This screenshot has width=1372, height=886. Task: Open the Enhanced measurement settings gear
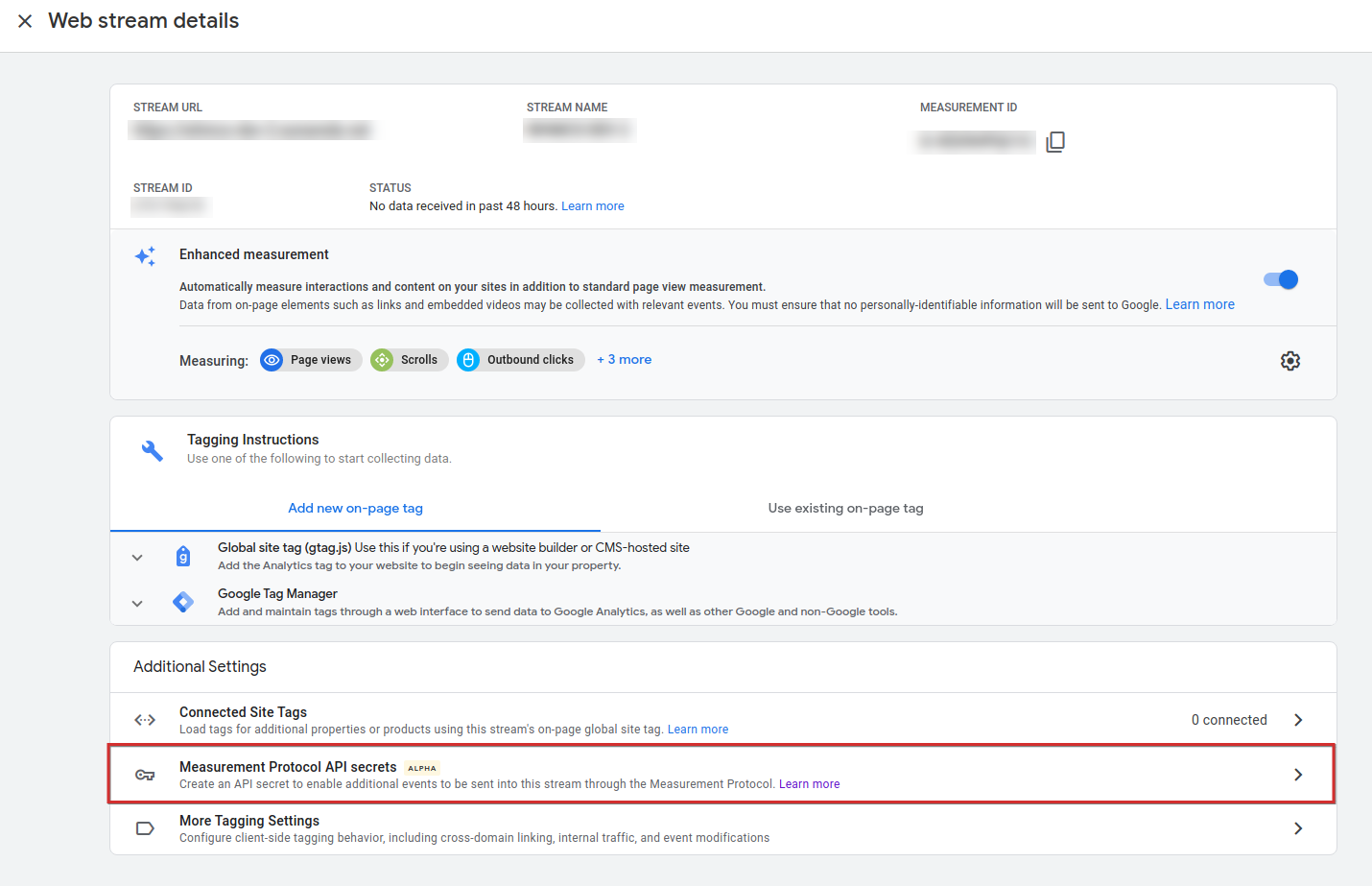tap(1290, 360)
